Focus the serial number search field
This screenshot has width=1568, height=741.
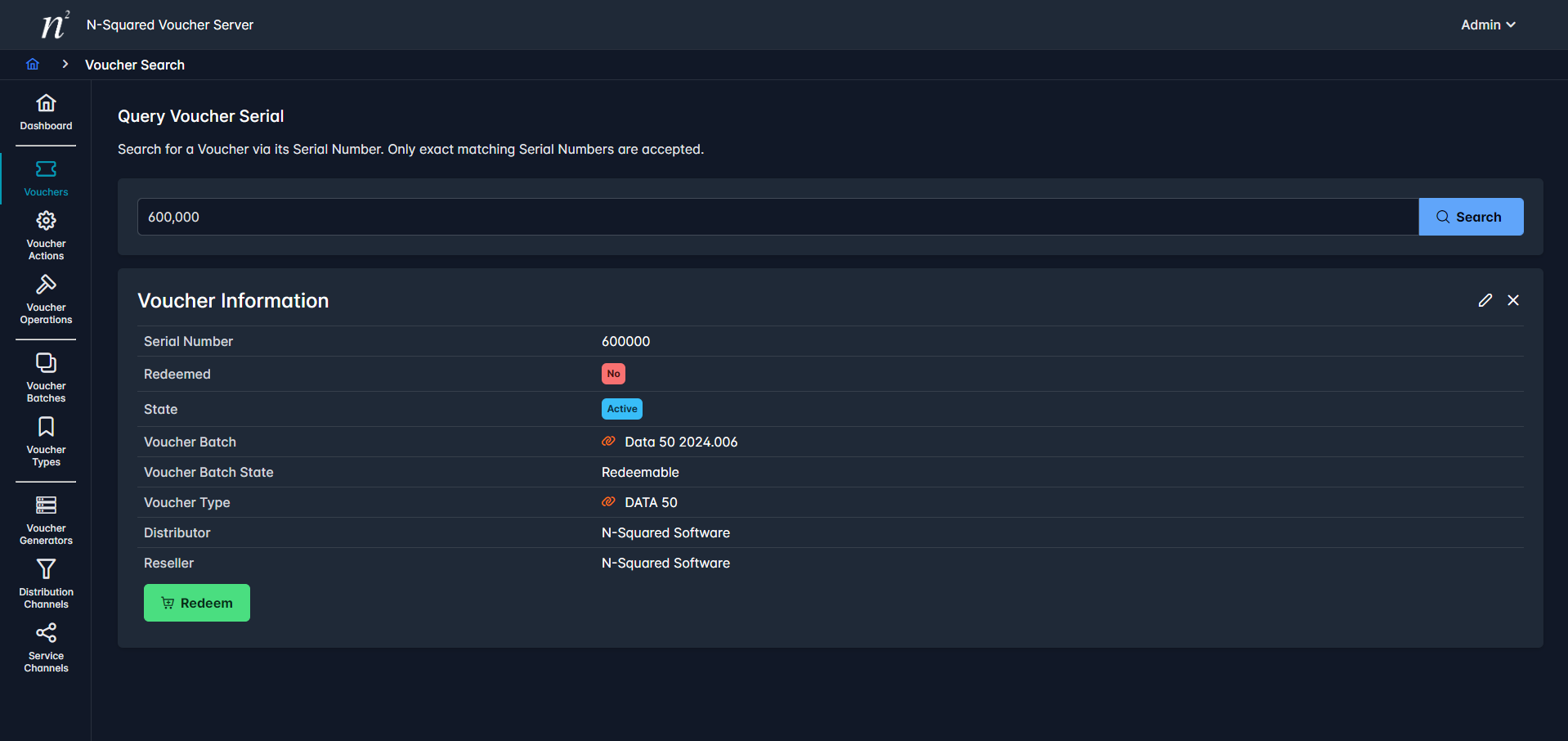[x=777, y=217]
